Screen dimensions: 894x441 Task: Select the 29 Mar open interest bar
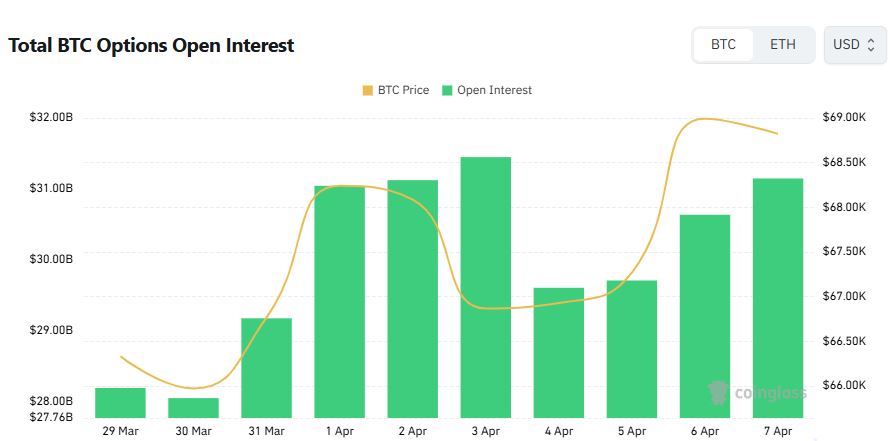point(120,402)
